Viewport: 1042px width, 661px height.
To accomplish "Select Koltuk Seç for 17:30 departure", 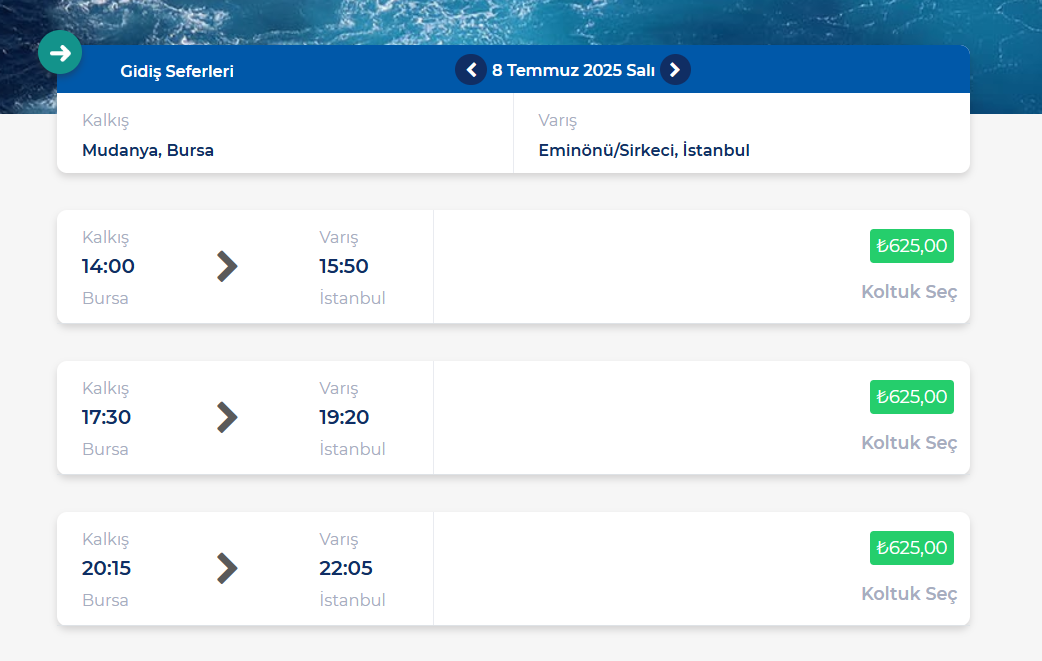I will point(909,443).
